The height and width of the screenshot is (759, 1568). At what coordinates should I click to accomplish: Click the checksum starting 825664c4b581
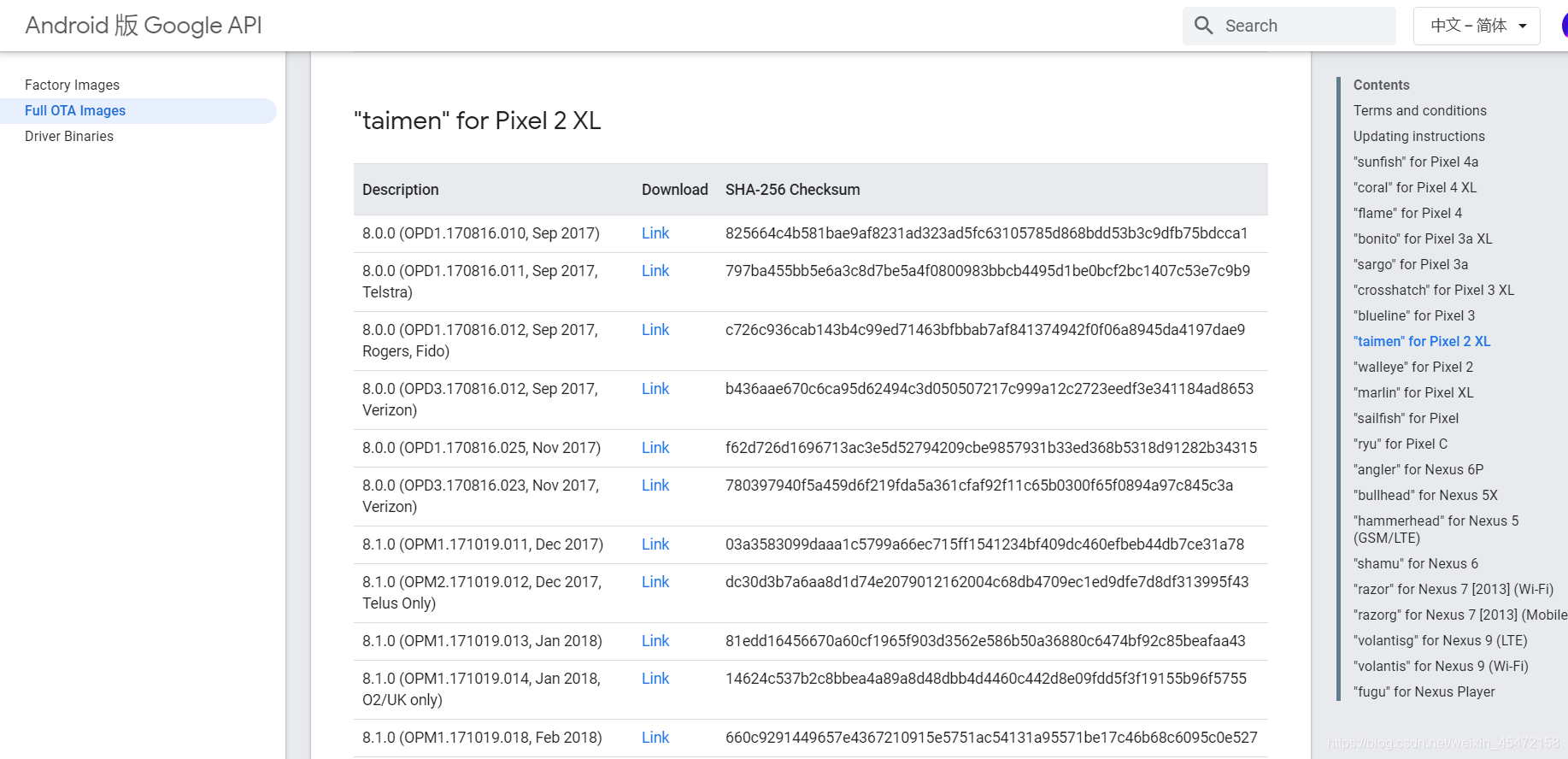[x=987, y=233]
